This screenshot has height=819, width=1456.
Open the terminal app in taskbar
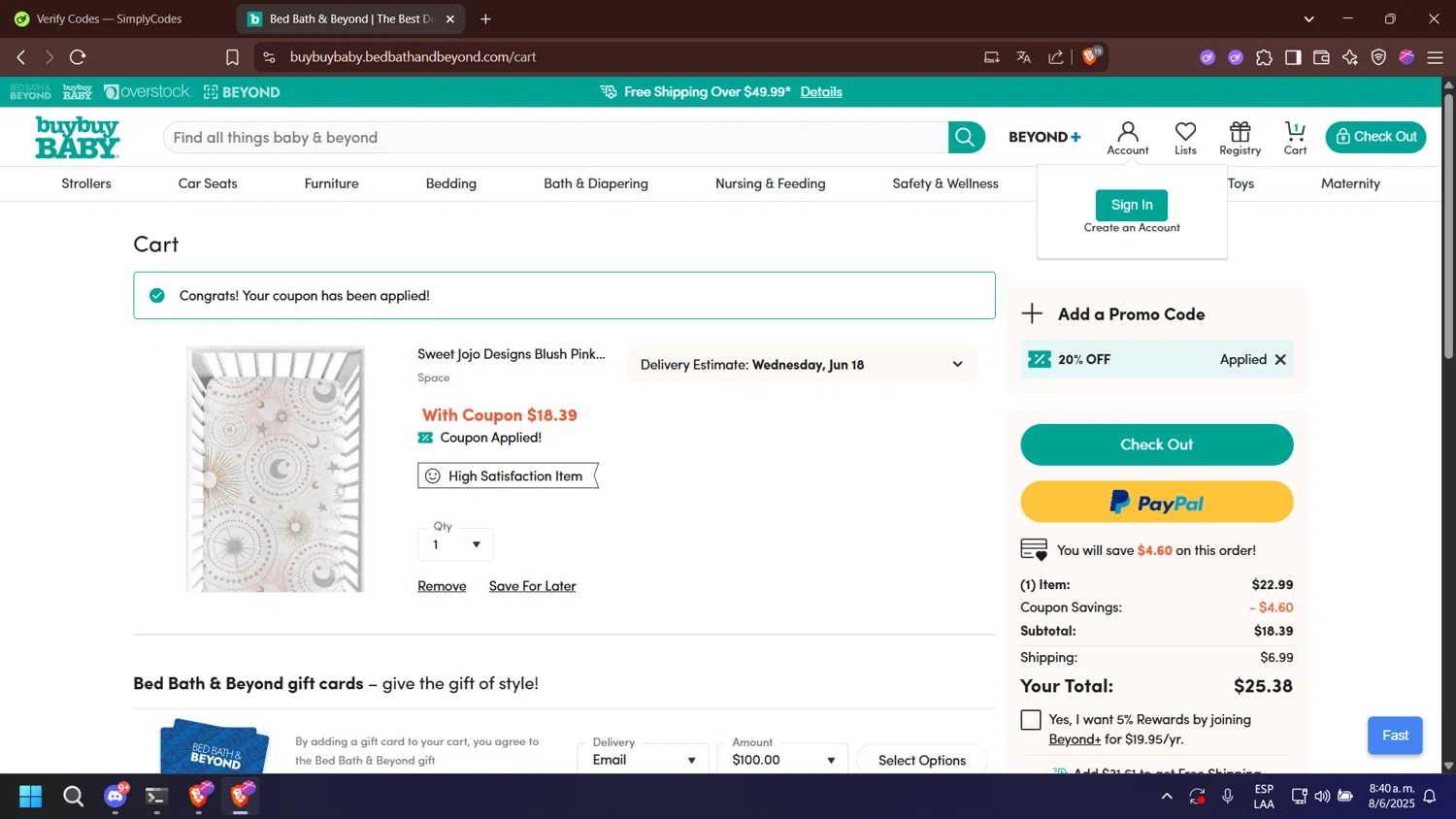coord(157,797)
